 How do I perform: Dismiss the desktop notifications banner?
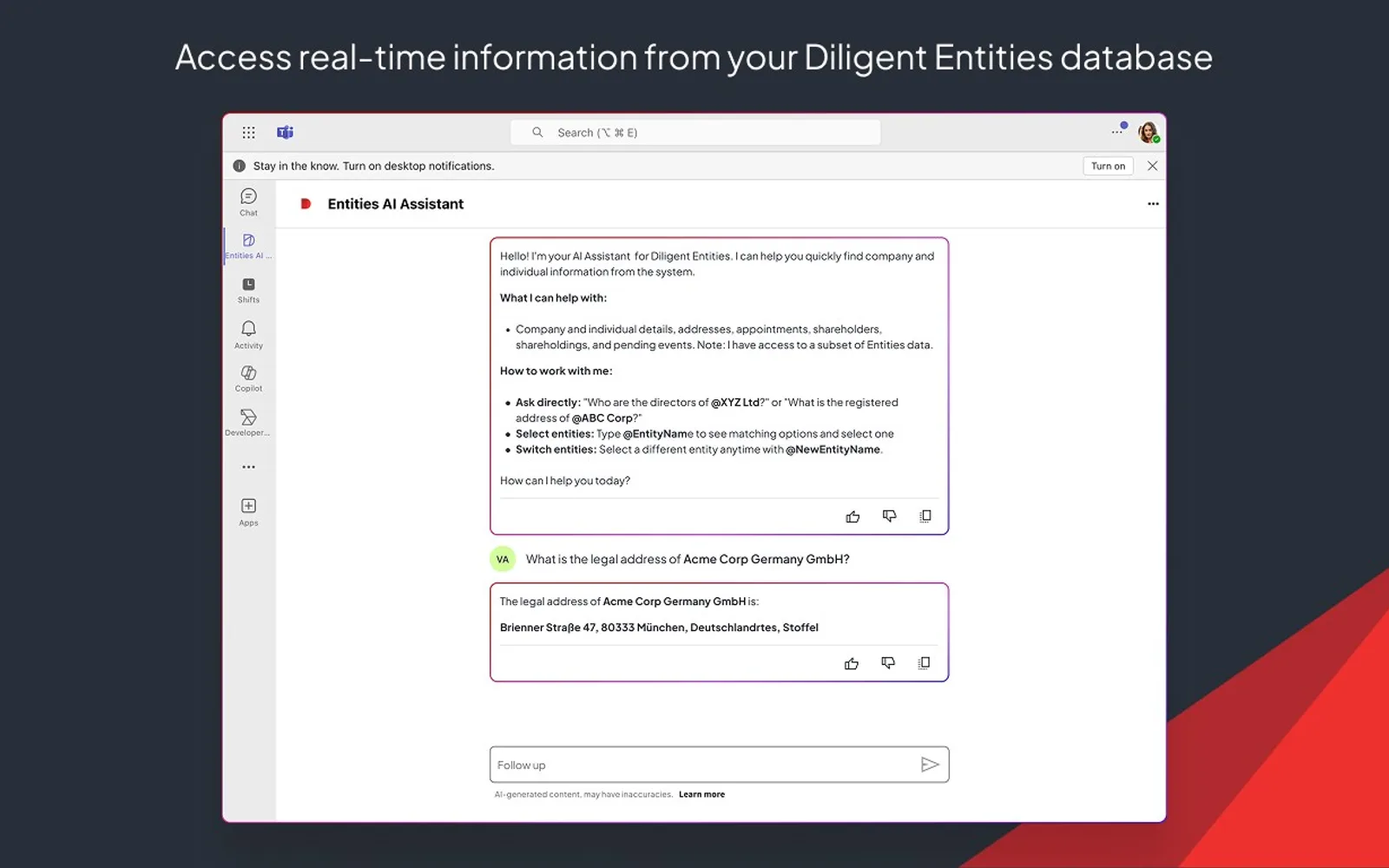click(1152, 166)
